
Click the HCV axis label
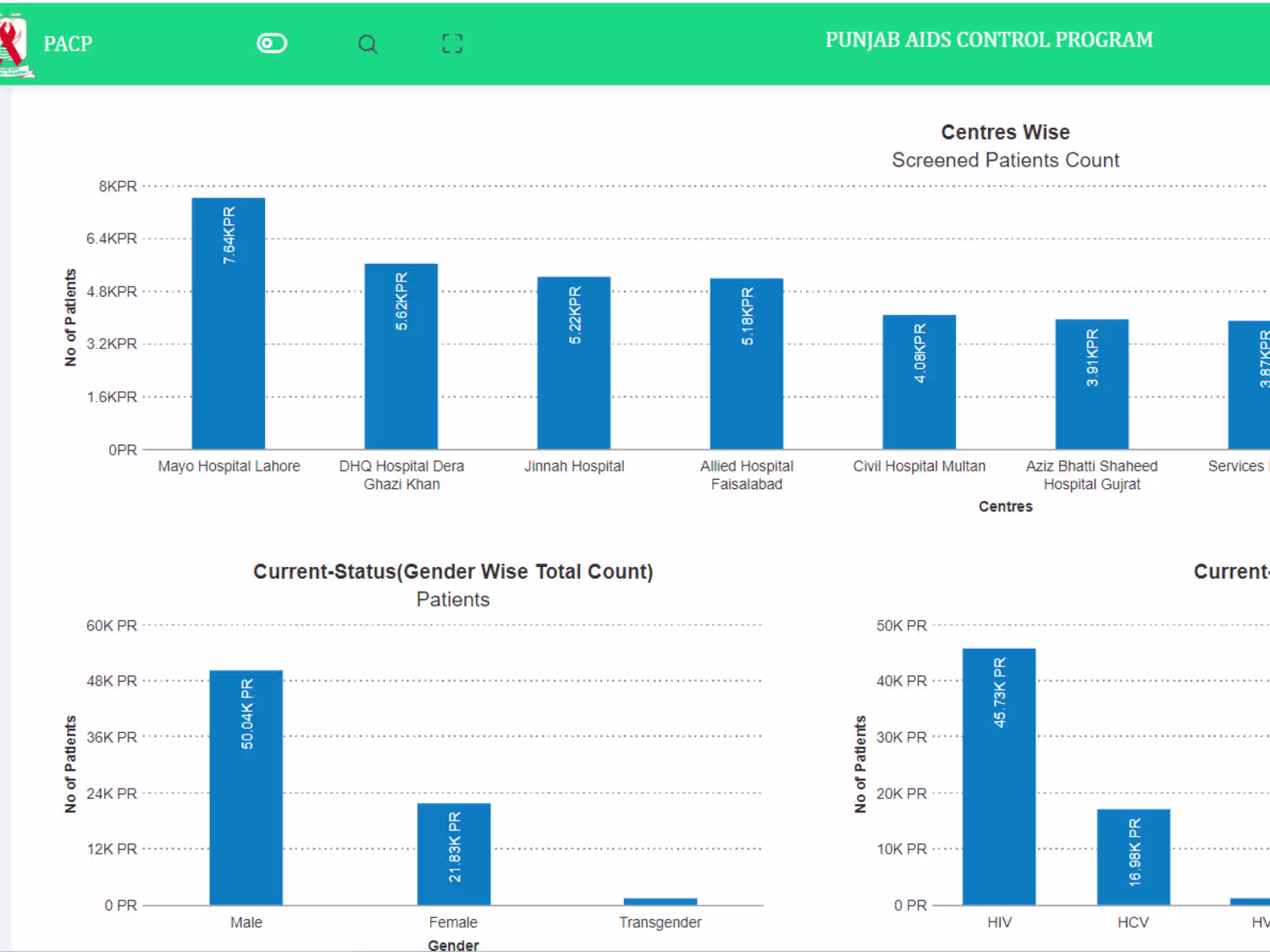click(x=1134, y=922)
